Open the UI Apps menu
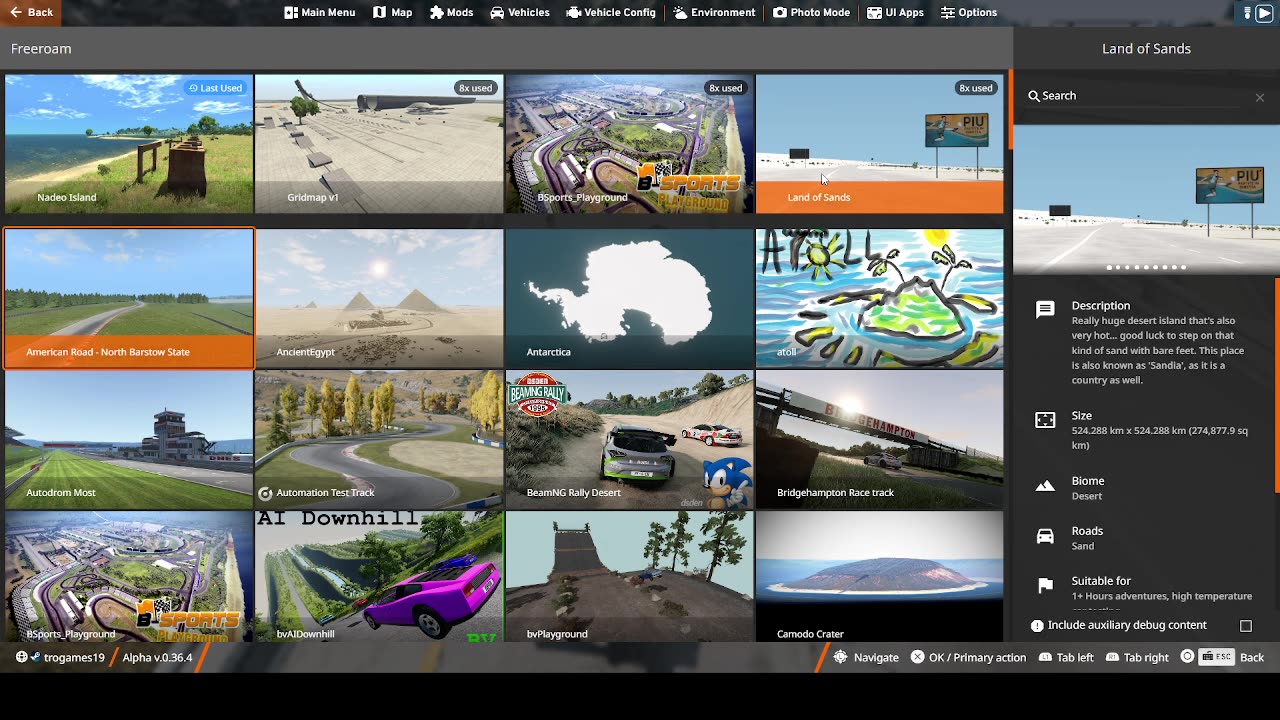This screenshot has width=1280, height=720. (895, 12)
